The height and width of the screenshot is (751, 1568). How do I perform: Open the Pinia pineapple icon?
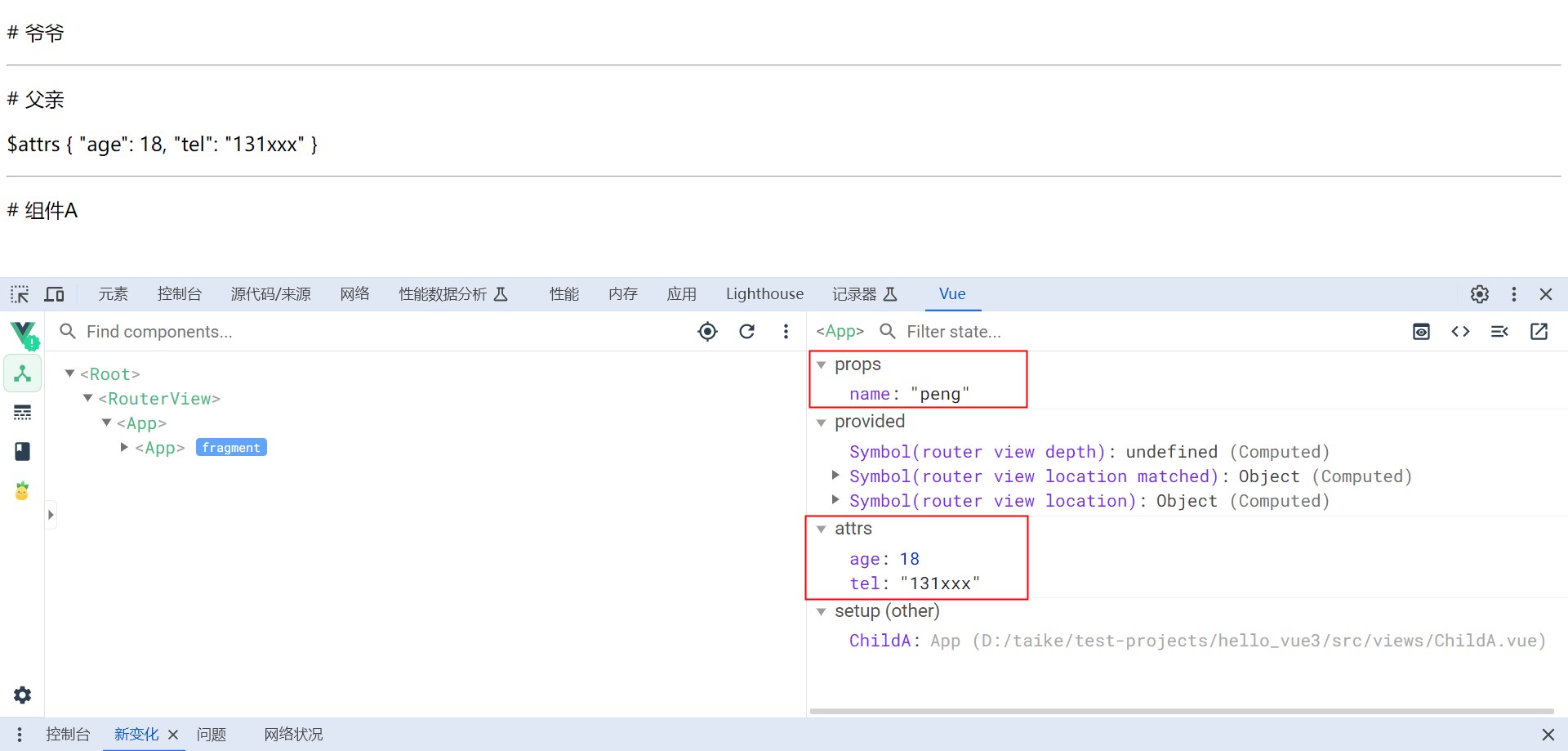point(22,490)
